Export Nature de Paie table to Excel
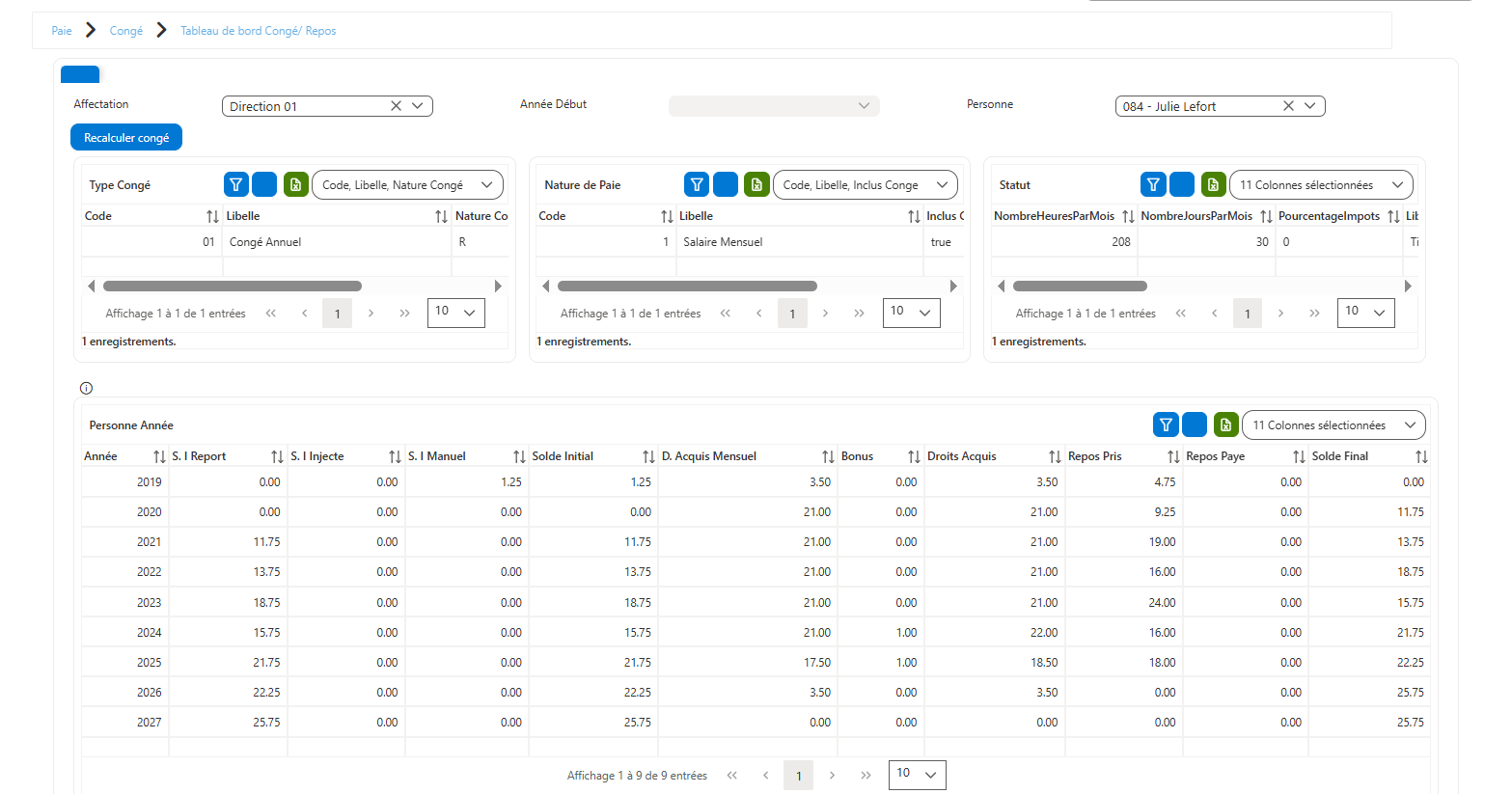The width and height of the screenshot is (1512, 794). point(757,184)
